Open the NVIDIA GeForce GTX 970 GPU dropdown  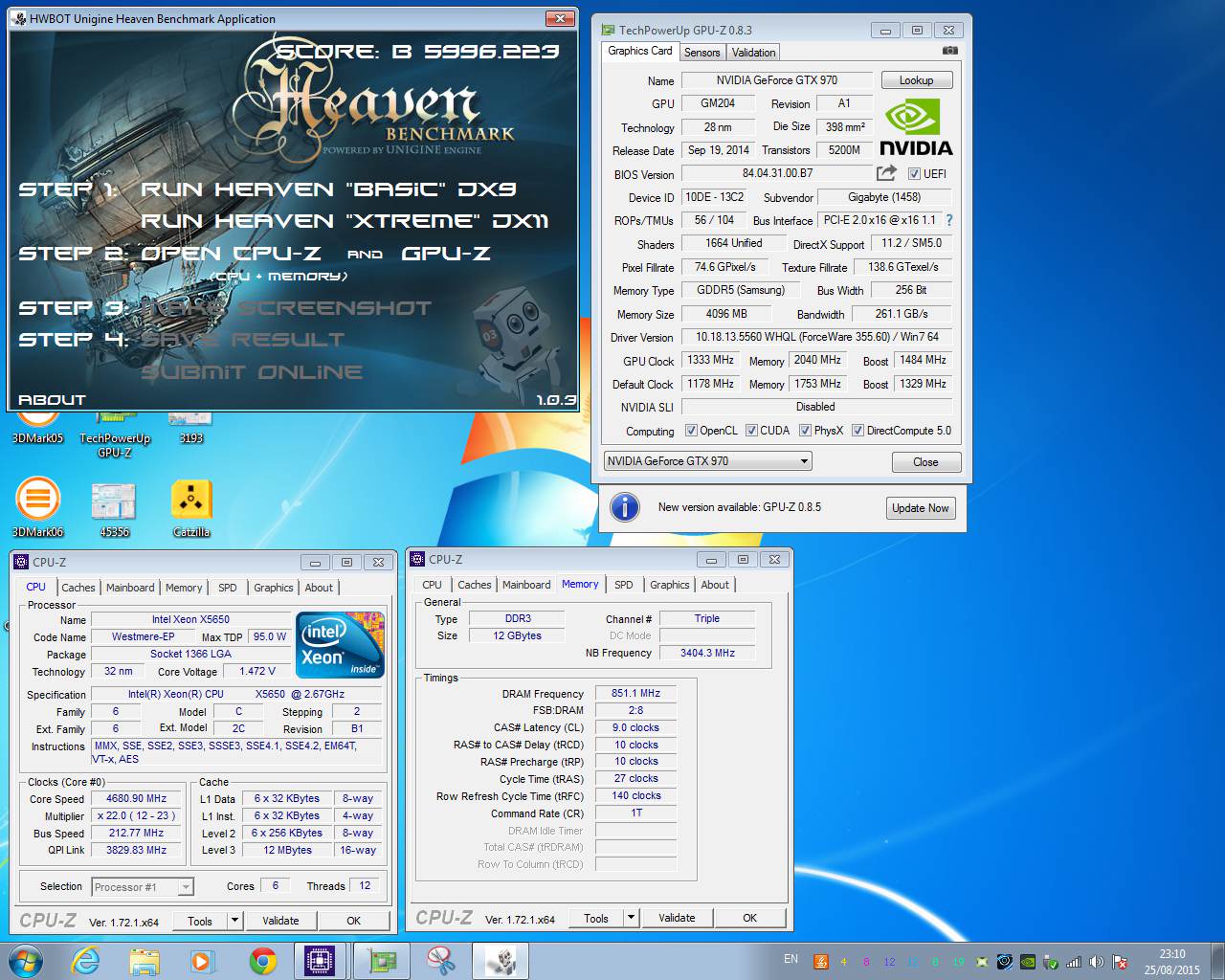(707, 461)
